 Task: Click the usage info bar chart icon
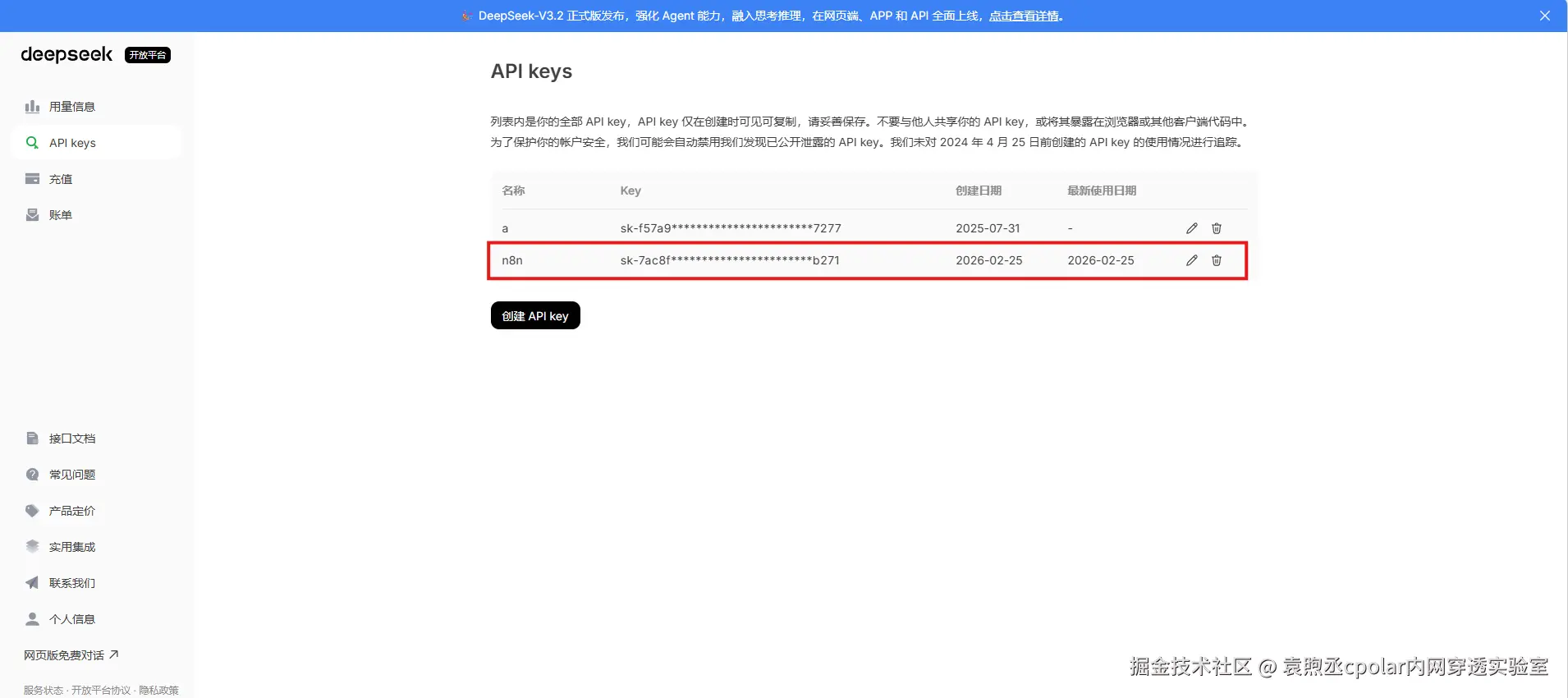[x=32, y=107]
